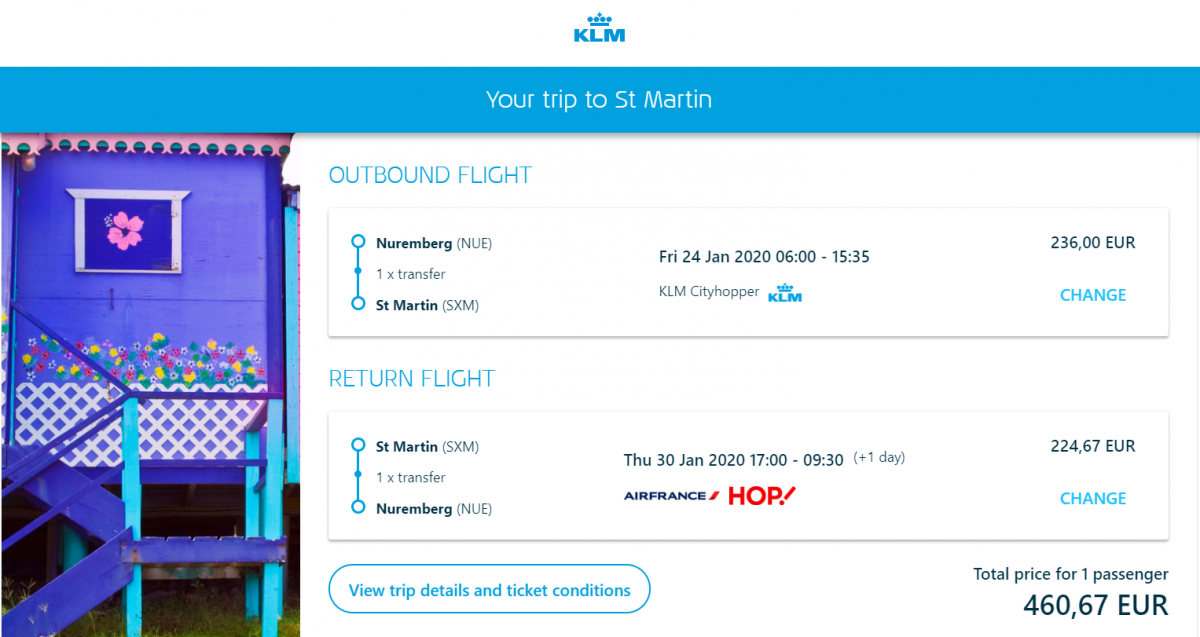The height and width of the screenshot is (637, 1200).
Task: Click the outbound date Fri 24 Jan 2020
Action: pos(715,257)
